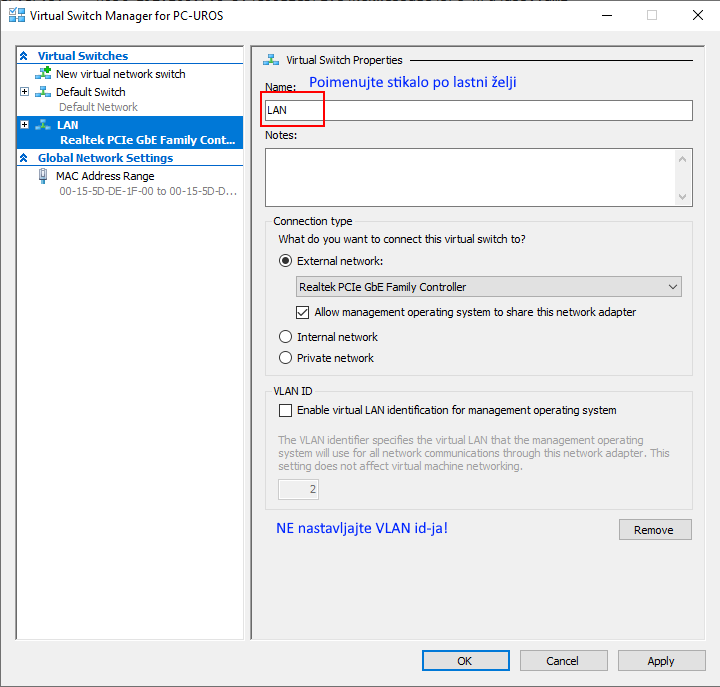This screenshot has height=687, width=720.
Task: Click the Notes scrollbar up arrow
Action: click(x=682, y=159)
